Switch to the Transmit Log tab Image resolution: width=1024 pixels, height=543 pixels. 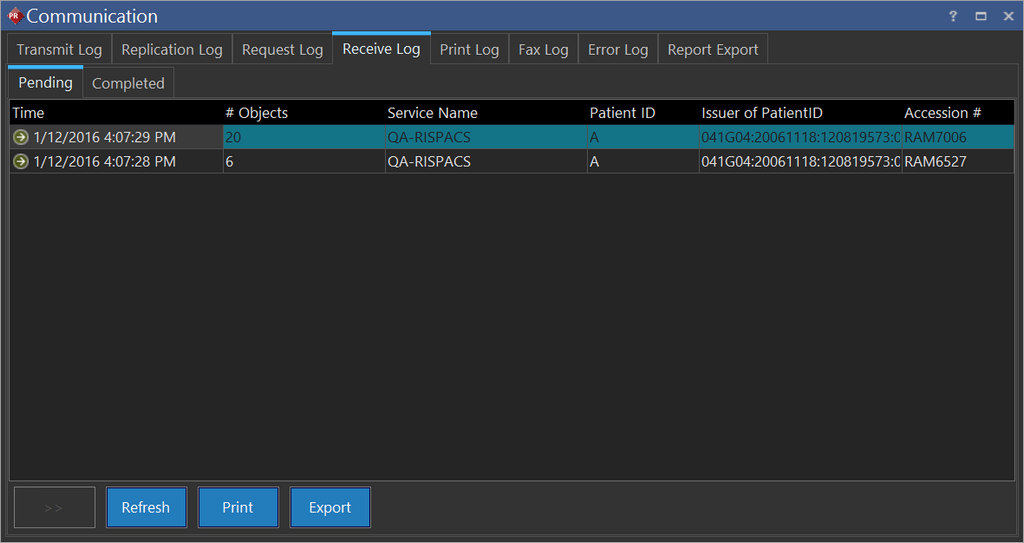(59, 50)
